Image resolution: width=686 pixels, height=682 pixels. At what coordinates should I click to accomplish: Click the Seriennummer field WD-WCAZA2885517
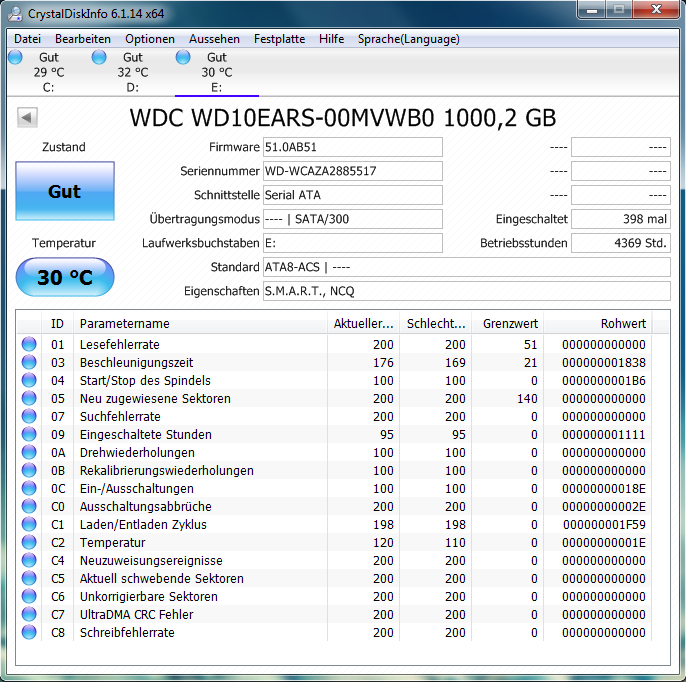point(353,171)
